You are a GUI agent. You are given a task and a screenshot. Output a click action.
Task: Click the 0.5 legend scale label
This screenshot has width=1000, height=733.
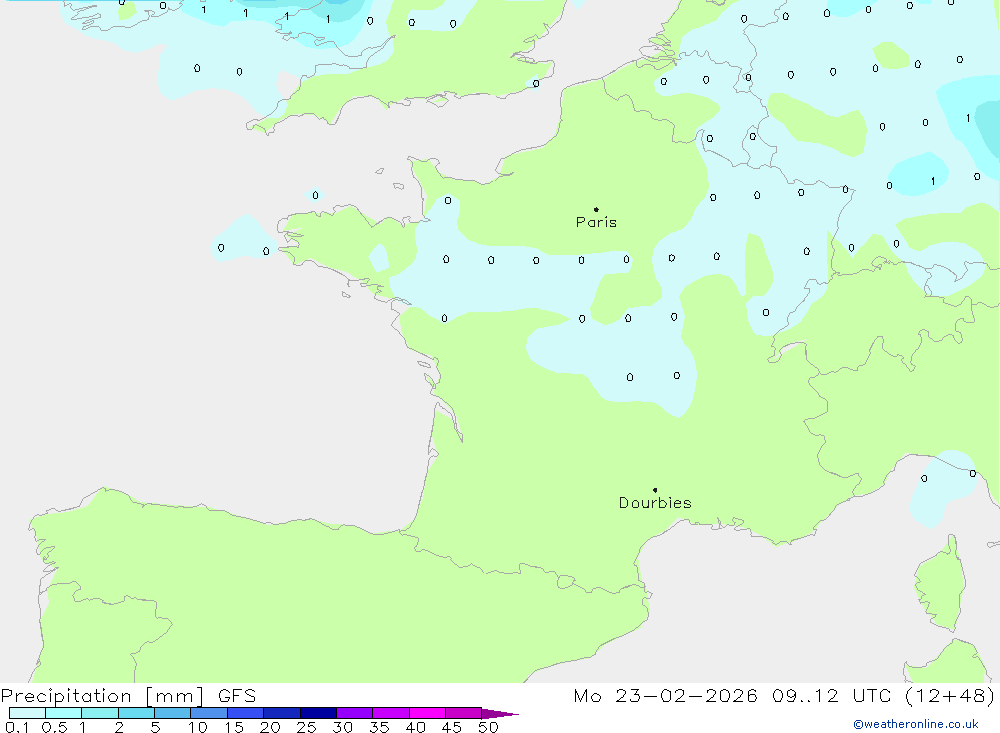pyautogui.click(x=54, y=727)
